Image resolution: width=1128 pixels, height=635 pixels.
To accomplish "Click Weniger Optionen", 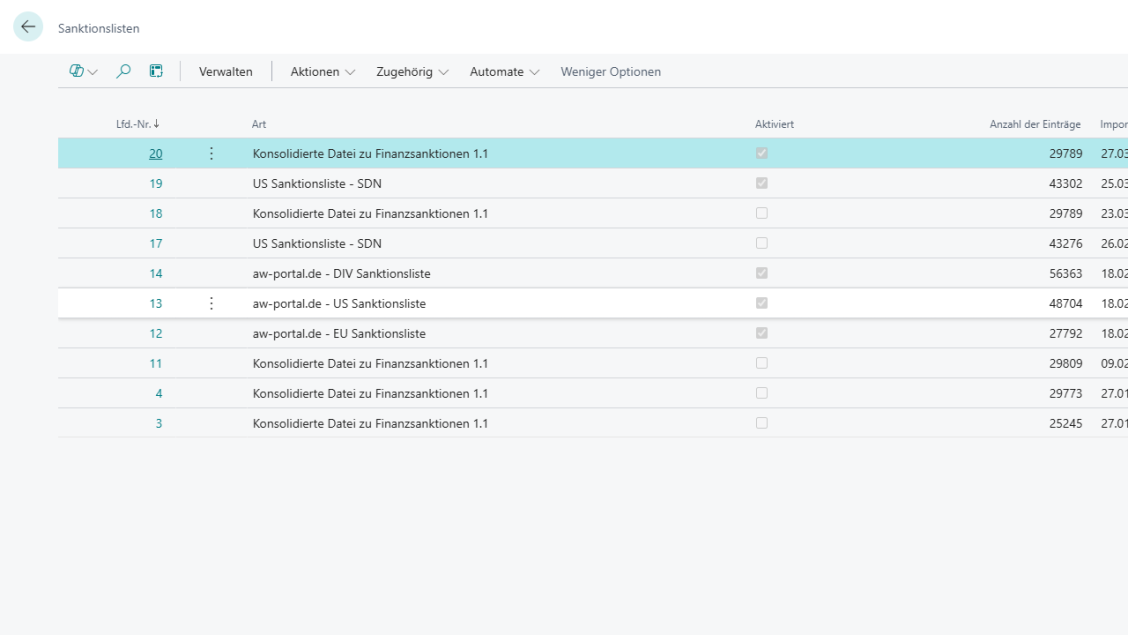I will [610, 72].
